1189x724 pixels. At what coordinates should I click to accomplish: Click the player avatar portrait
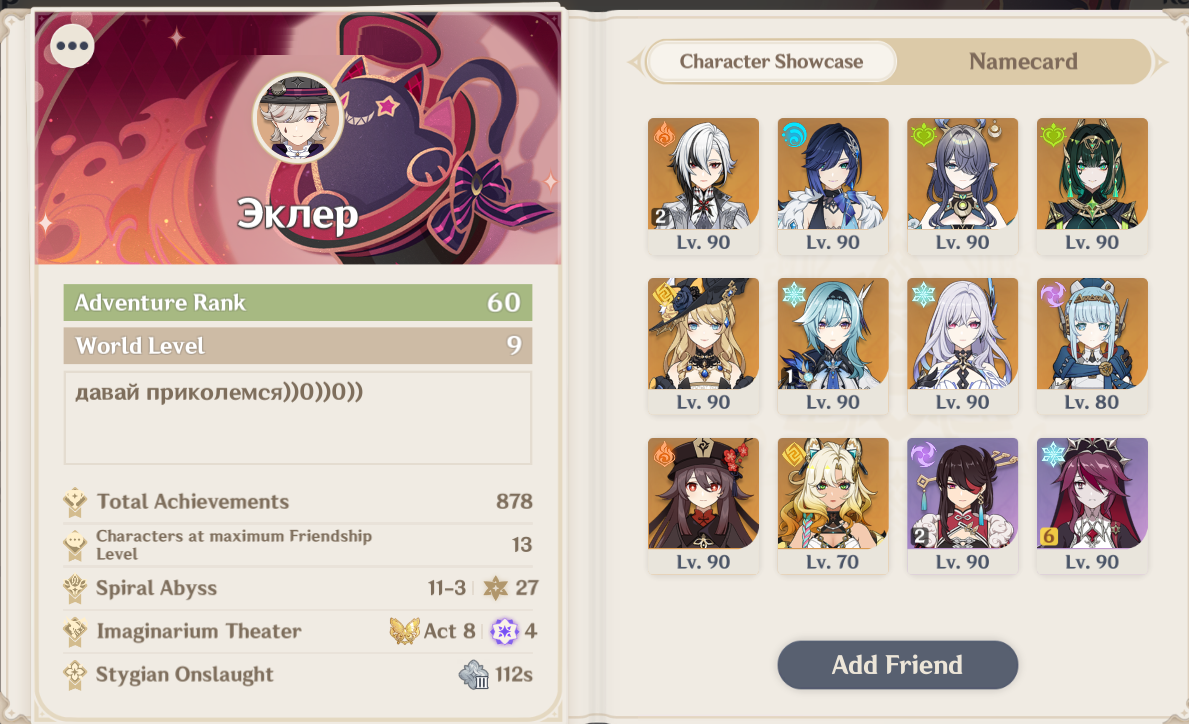coord(297,118)
